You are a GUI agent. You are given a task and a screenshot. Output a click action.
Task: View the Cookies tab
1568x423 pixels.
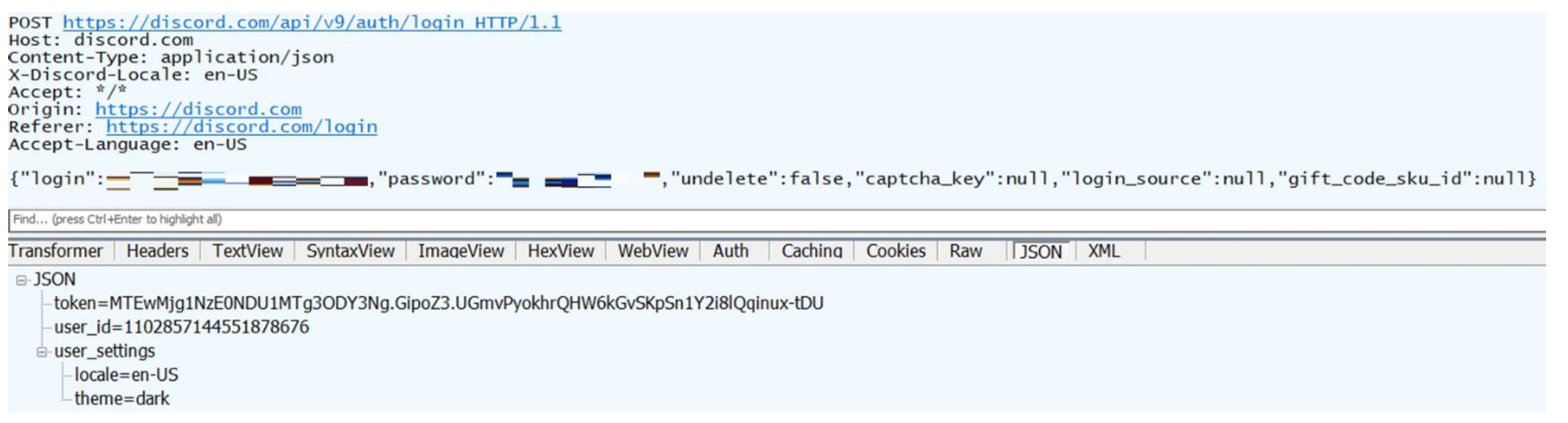click(896, 251)
